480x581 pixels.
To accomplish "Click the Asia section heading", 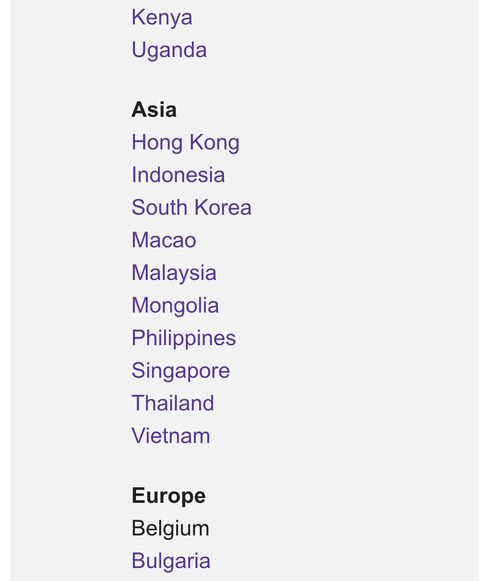I will [x=154, y=110].
